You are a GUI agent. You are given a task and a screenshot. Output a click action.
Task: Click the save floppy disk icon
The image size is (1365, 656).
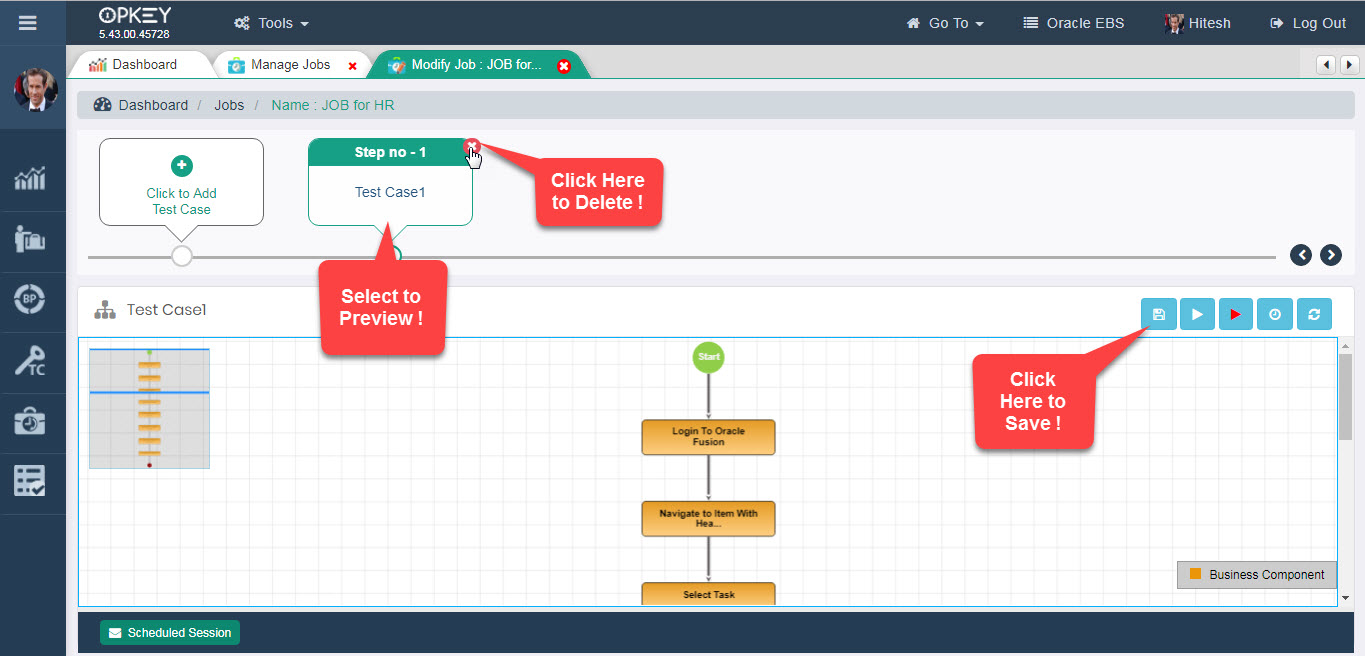point(1158,314)
